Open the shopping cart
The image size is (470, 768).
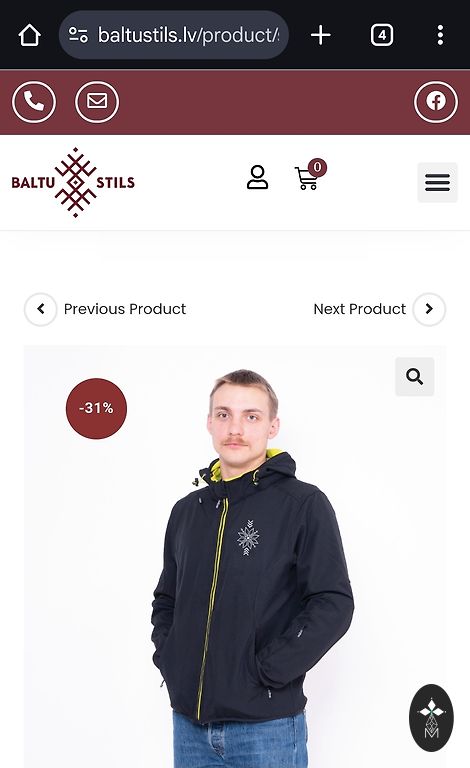click(310, 175)
